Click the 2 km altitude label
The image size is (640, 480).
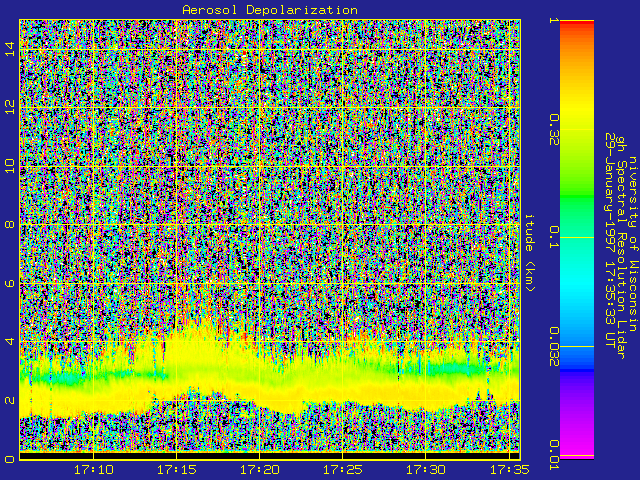pyautogui.click(x=9, y=400)
